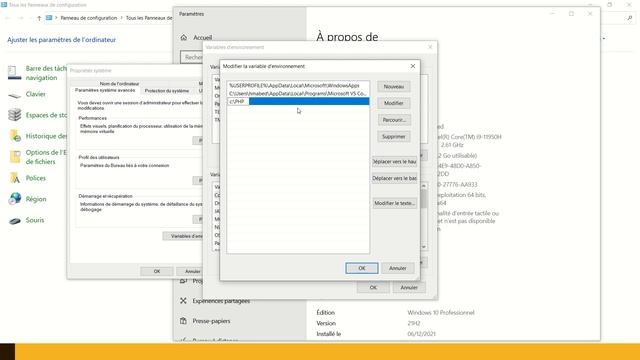
Task: Select the %USERPROFILE% WindowsApps path entry
Action: (298, 86)
